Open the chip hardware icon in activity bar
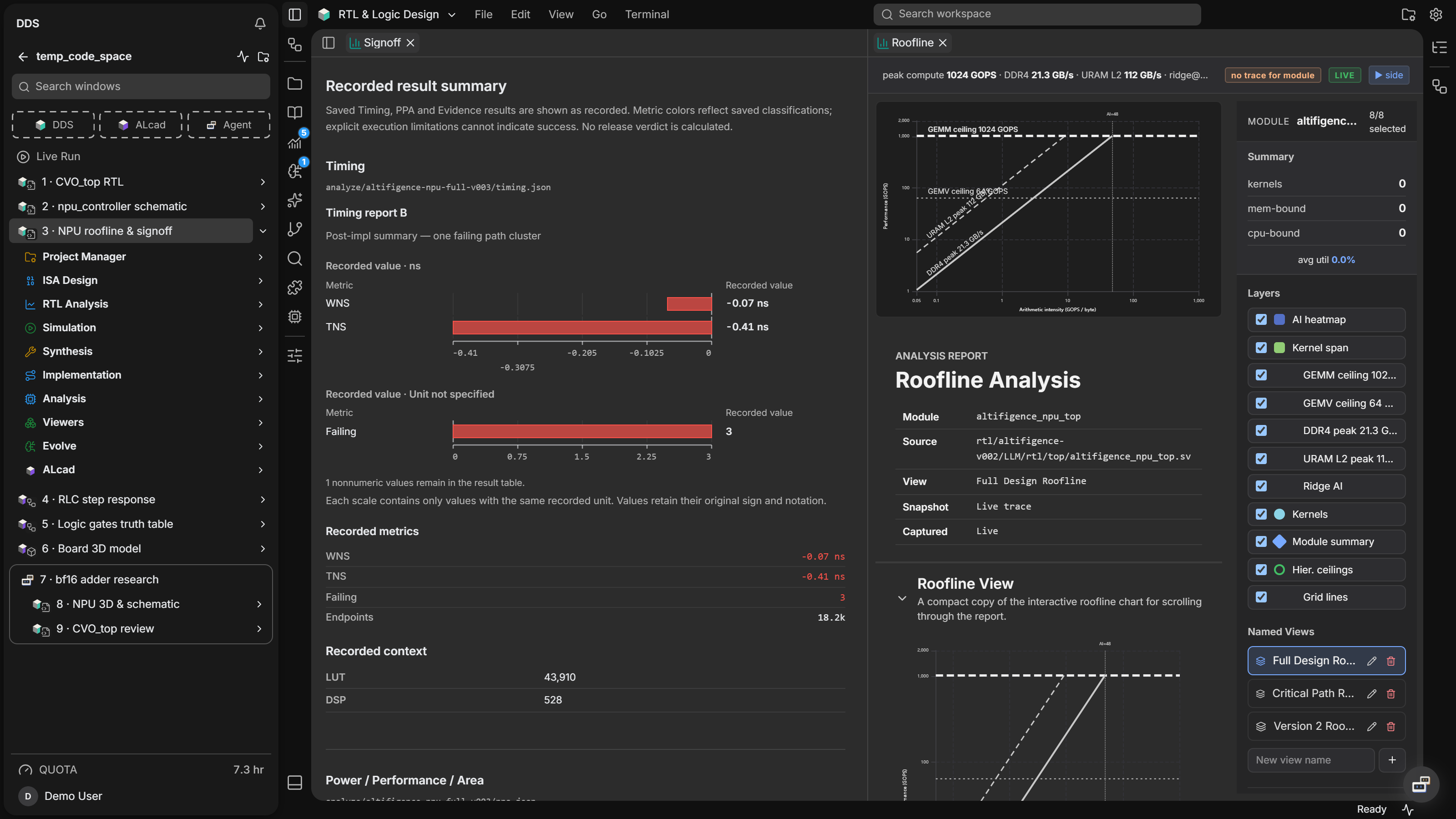This screenshot has height=819, width=1456. click(294, 317)
